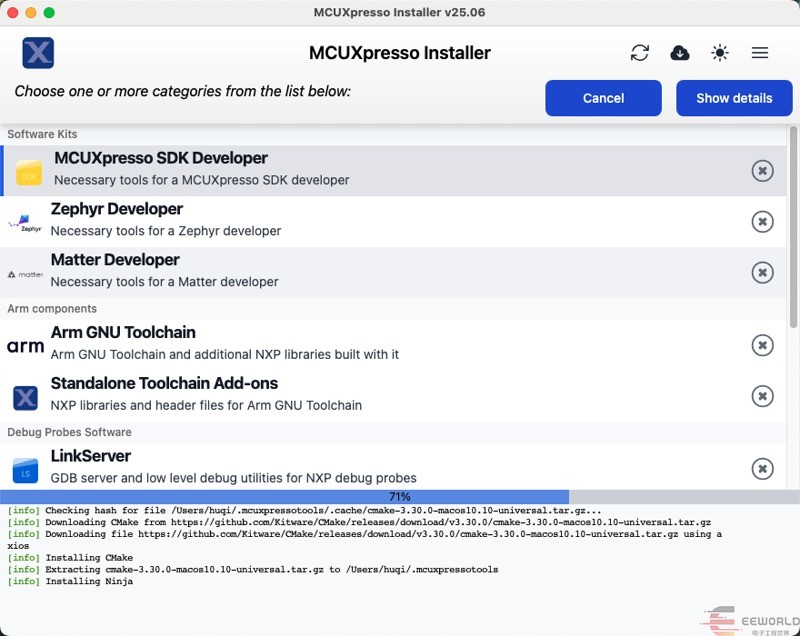The width and height of the screenshot is (800, 636).
Task: Select the Standalone Toolchain Add-ons title
Action: pos(164,384)
